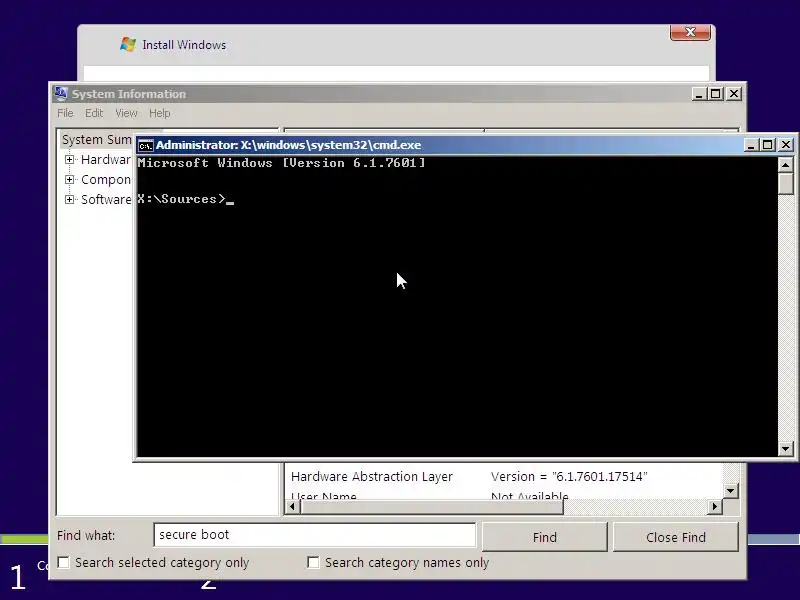Click System Information horizontal scroll left arrow

click(292, 507)
